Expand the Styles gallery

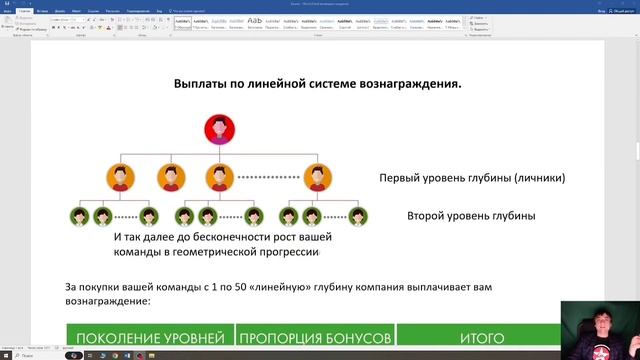coord(464,29)
